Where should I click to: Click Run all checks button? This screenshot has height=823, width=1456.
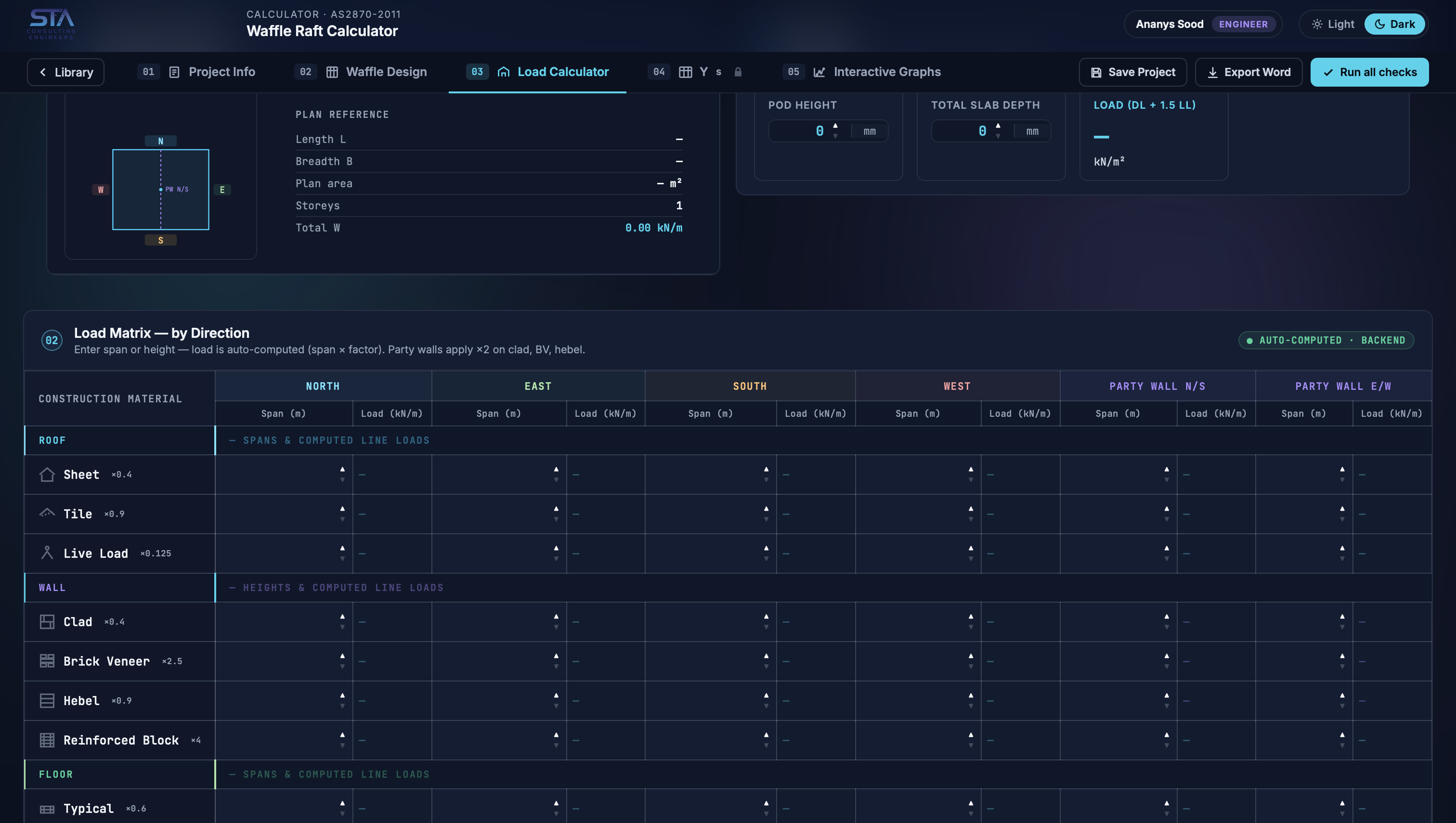pyautogui.click(x=1369, y=72)
